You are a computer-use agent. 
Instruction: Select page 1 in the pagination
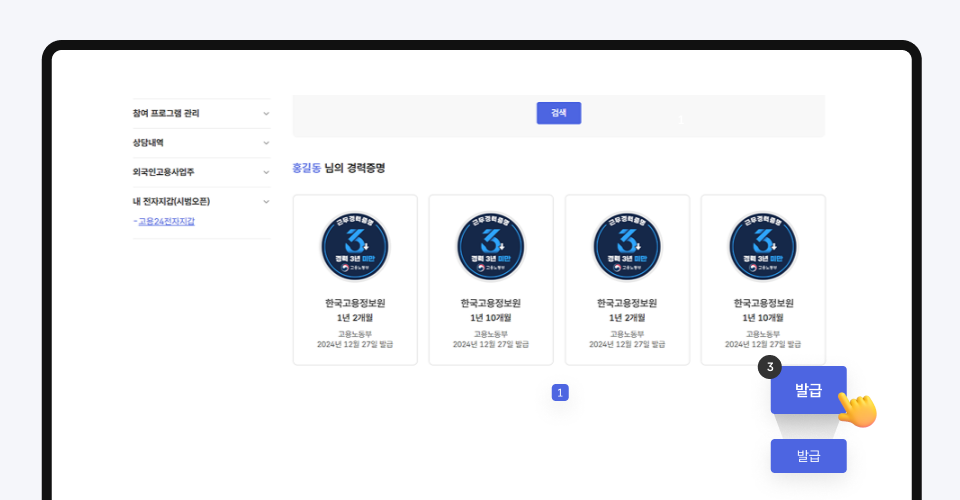(560, 393)
